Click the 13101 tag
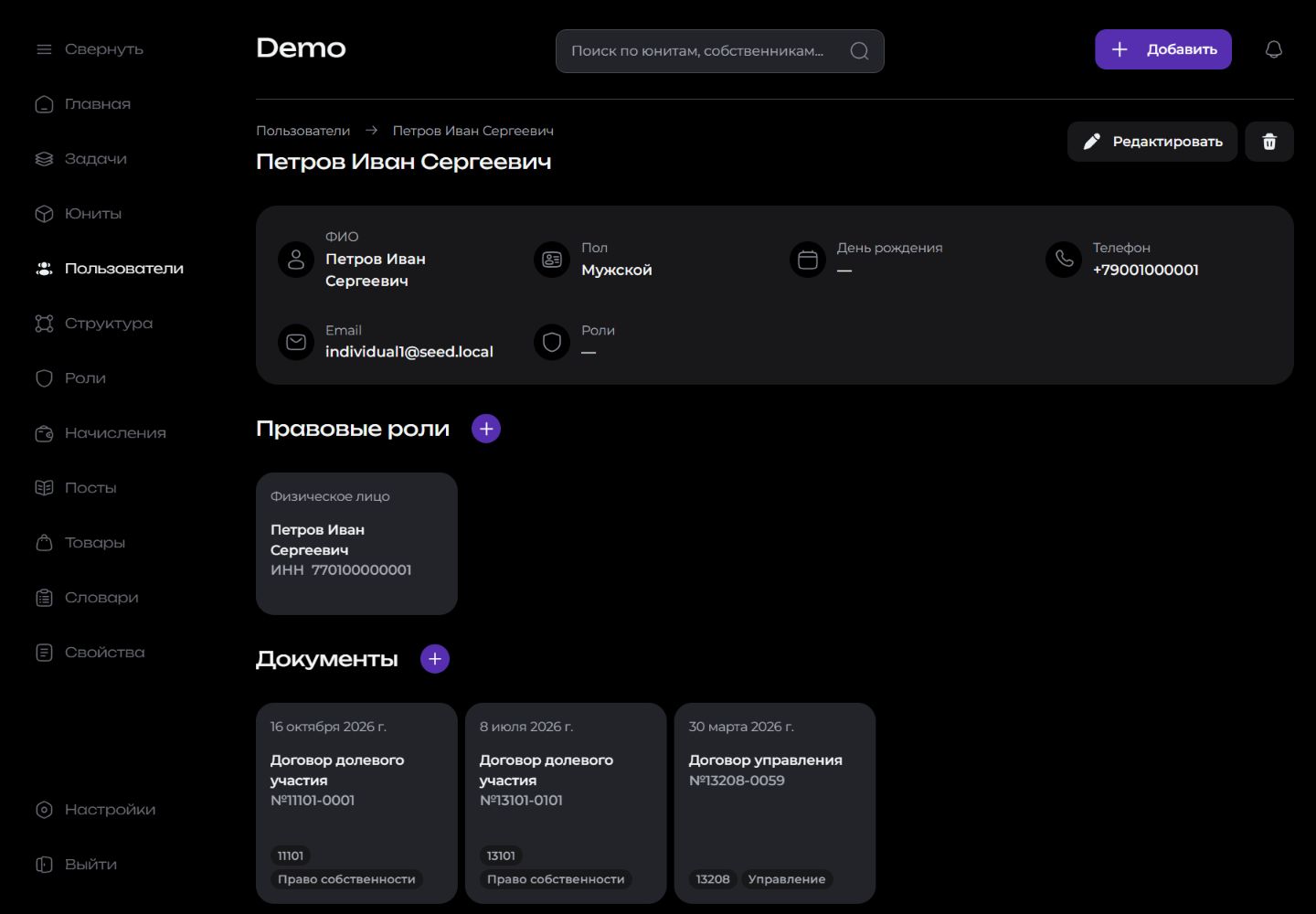 (x=501, y=856)
